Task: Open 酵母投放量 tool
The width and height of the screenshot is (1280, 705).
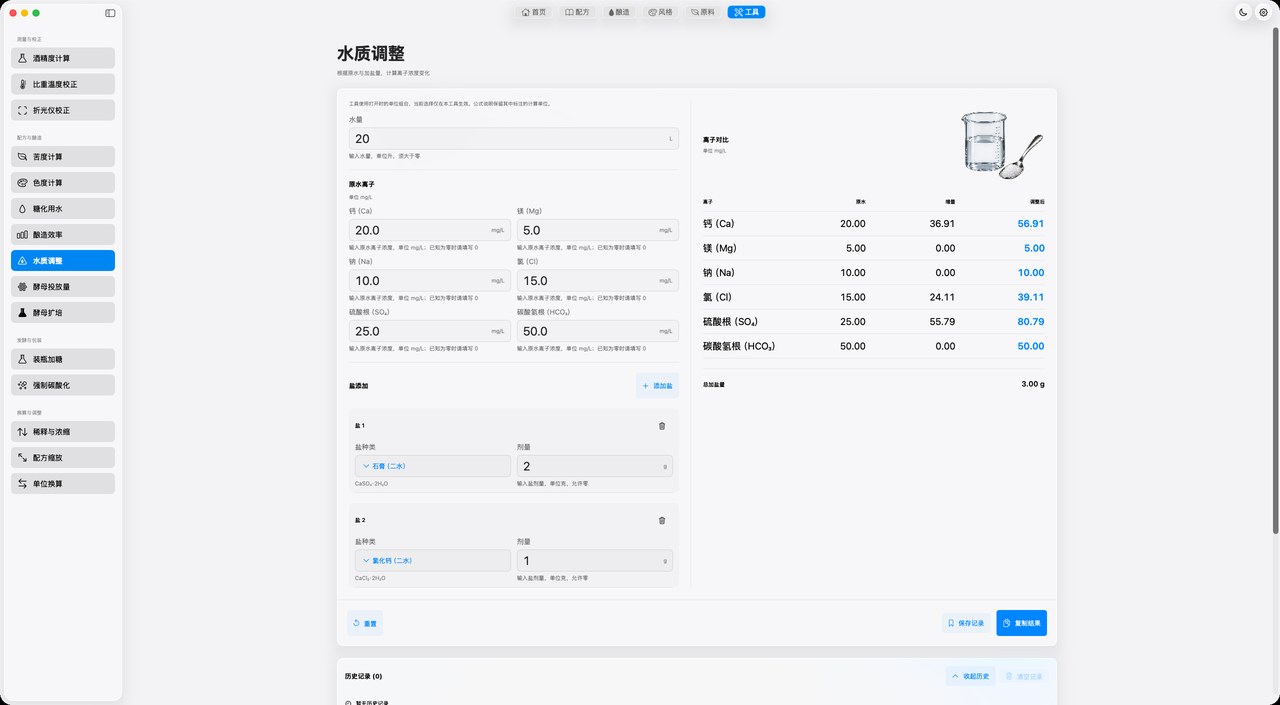Action: point(63,287)
